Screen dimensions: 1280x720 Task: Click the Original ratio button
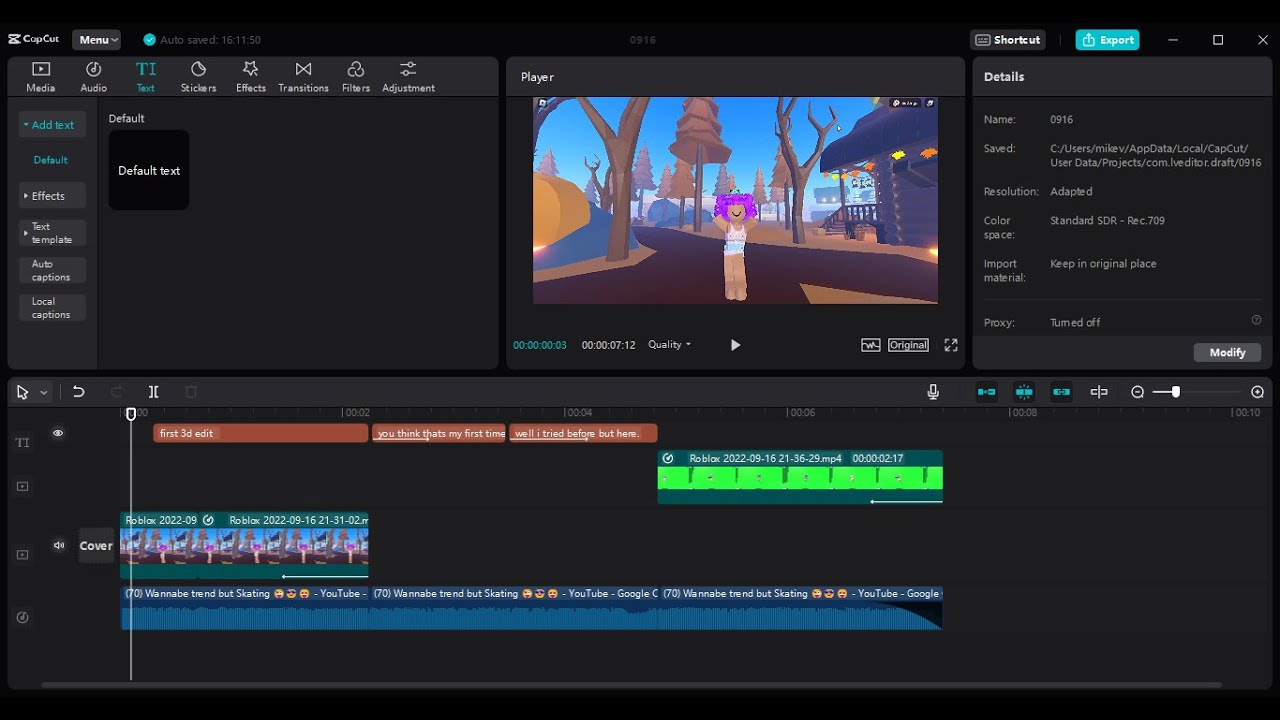[x=908, y=345]
